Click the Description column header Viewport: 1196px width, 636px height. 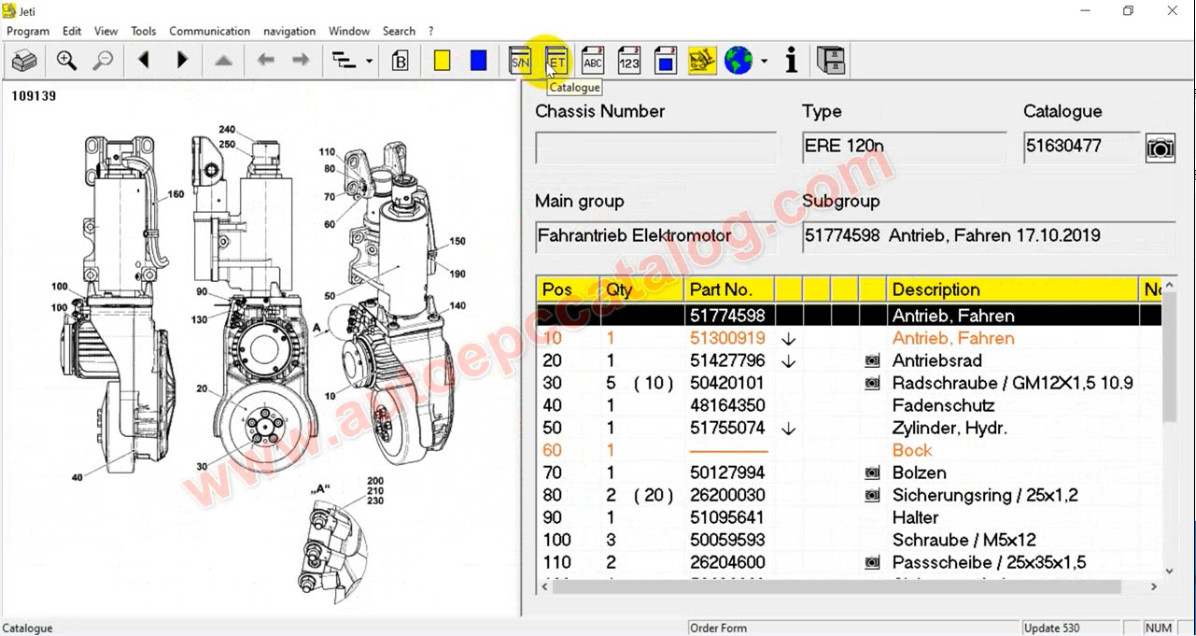[1012, 290]
